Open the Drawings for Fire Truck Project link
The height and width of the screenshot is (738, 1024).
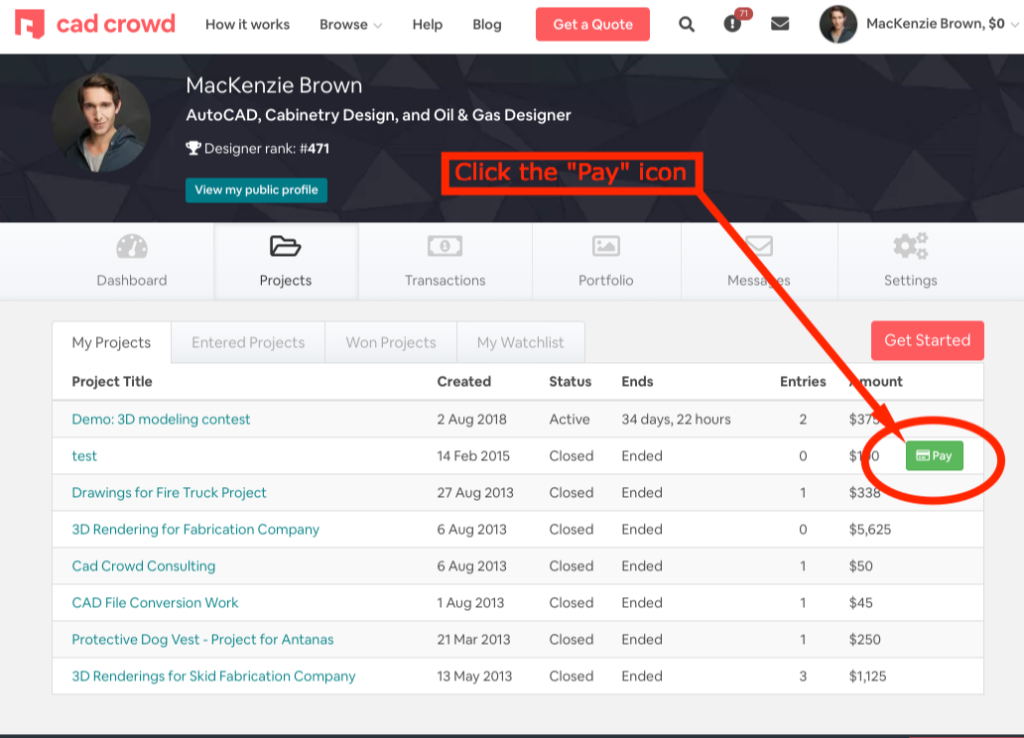coord(168,492)
